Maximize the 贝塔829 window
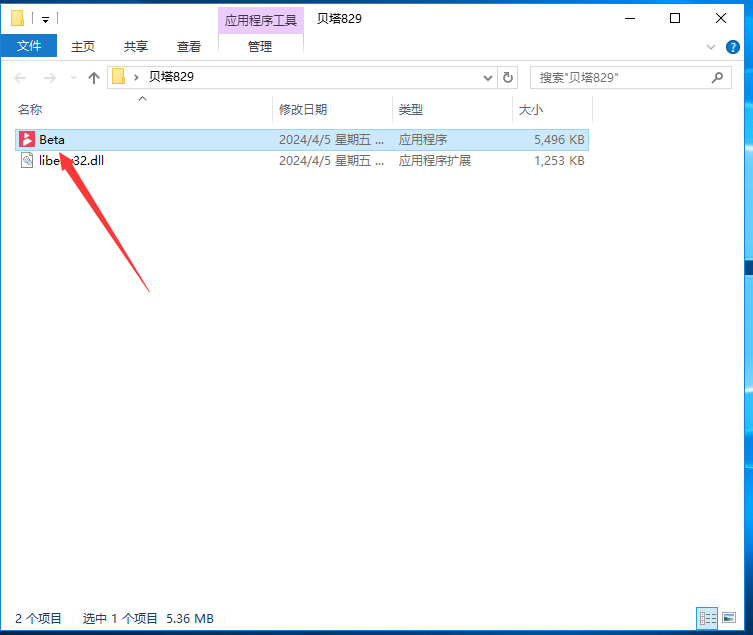 [x=675, y=18]
